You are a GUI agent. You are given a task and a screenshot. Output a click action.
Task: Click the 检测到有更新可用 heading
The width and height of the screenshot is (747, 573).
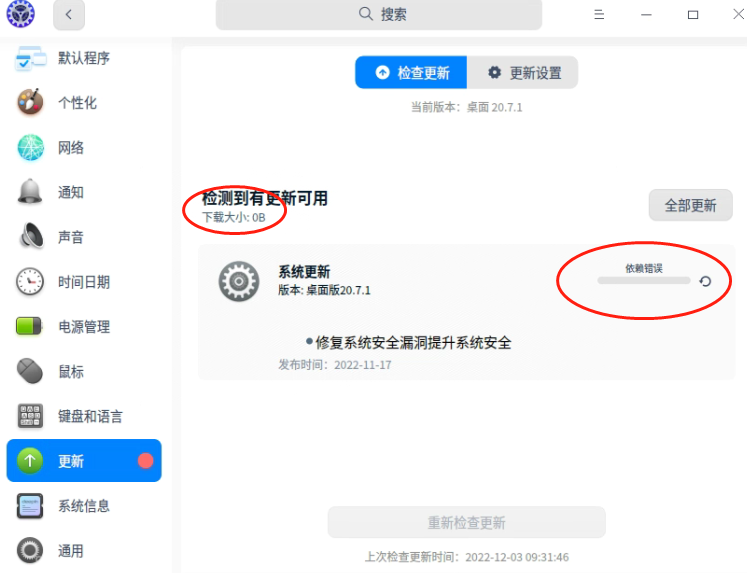pyautogui.click(x=265, y=198)
